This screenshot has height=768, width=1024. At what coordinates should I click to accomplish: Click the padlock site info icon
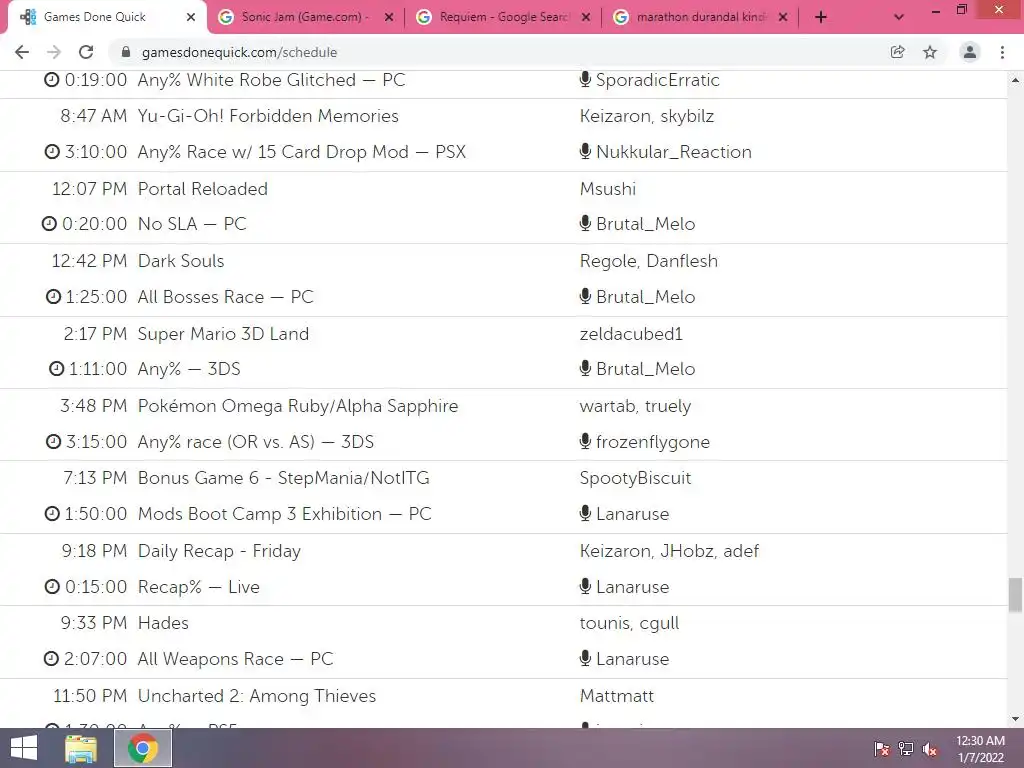[x=126, y=52]
